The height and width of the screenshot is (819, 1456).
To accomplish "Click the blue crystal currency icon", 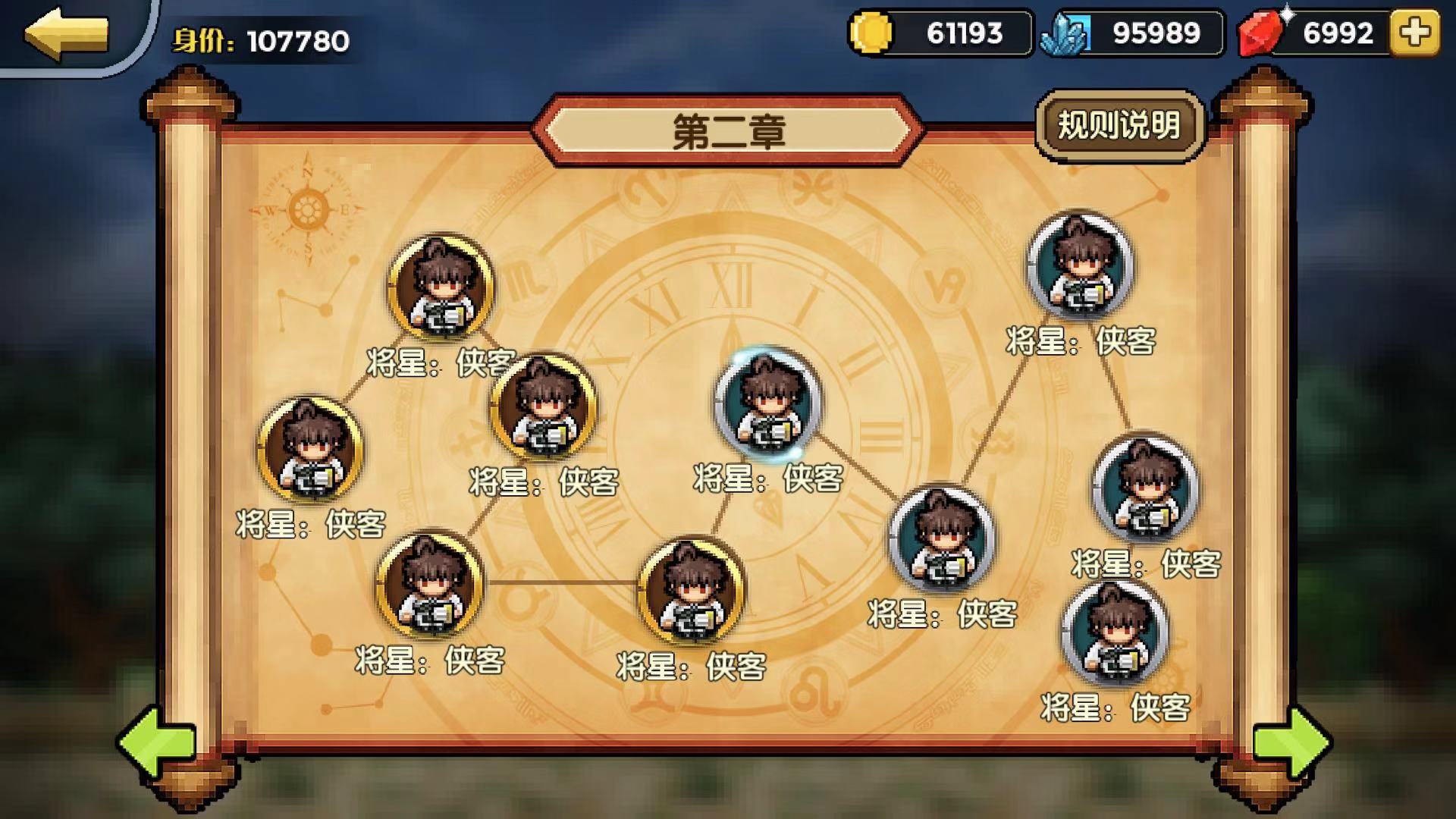I will pyautogui.click(x=1065, y=33).
